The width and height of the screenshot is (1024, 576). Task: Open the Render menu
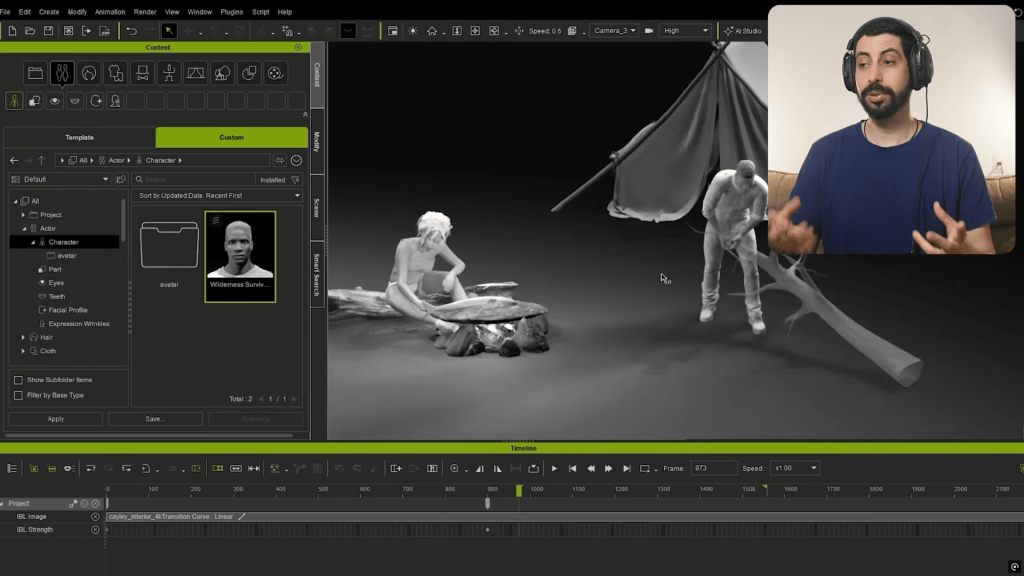145,12
